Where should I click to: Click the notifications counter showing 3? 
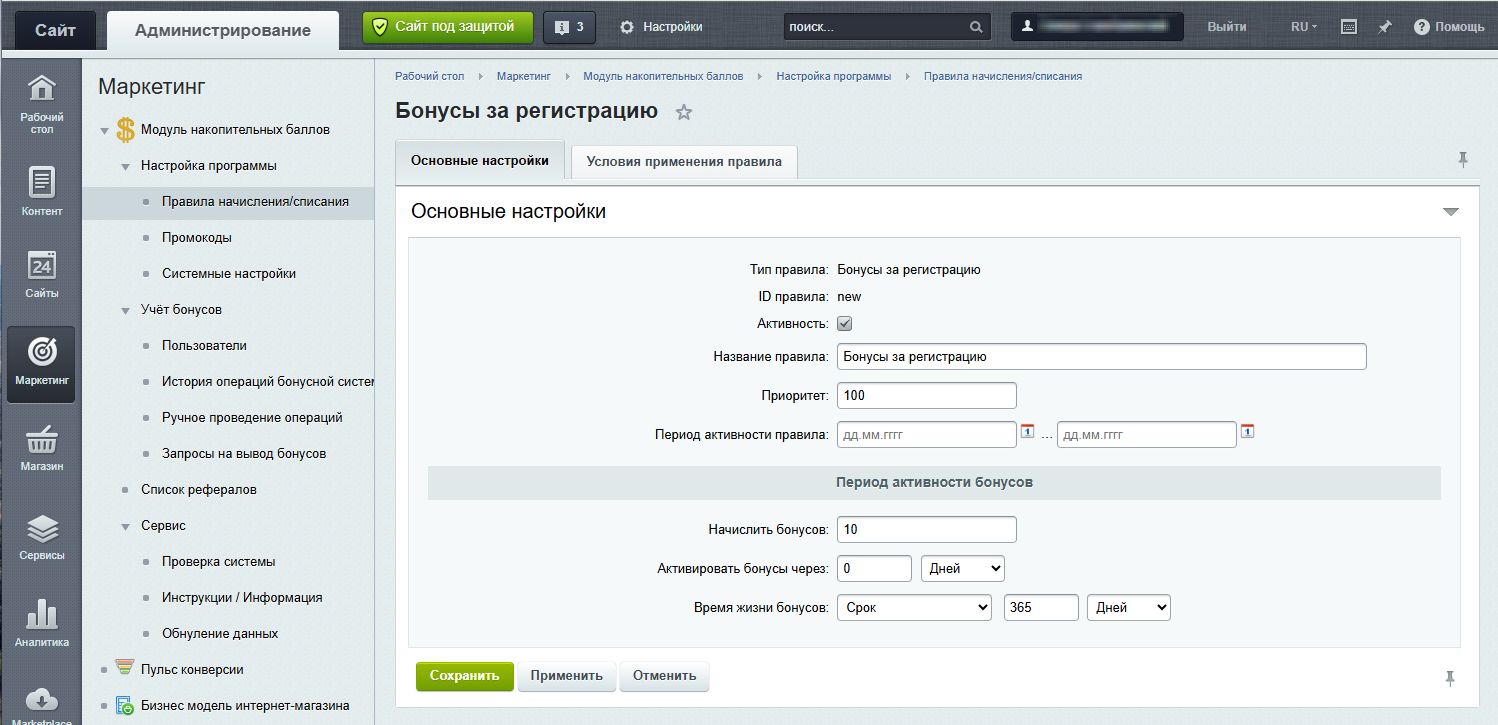click(x=569, y=27)
